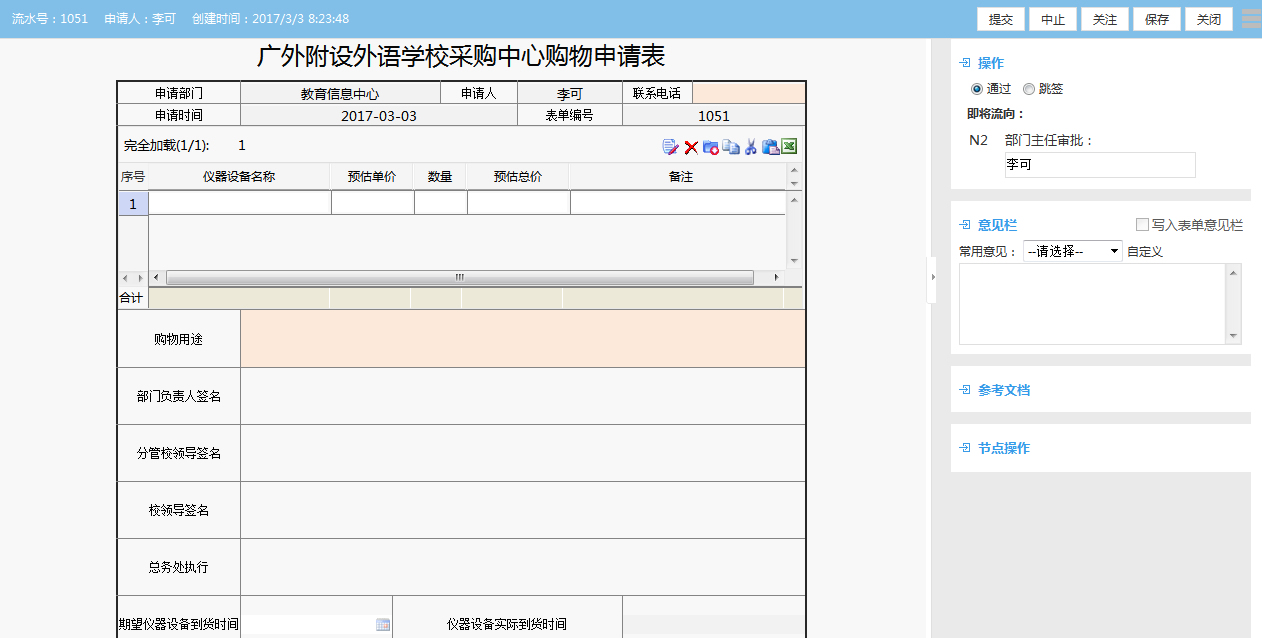Click the scissors cut icon
The height and width of the screenshot is (638, 1262).
pyautogui.click(x=751, y=147)
